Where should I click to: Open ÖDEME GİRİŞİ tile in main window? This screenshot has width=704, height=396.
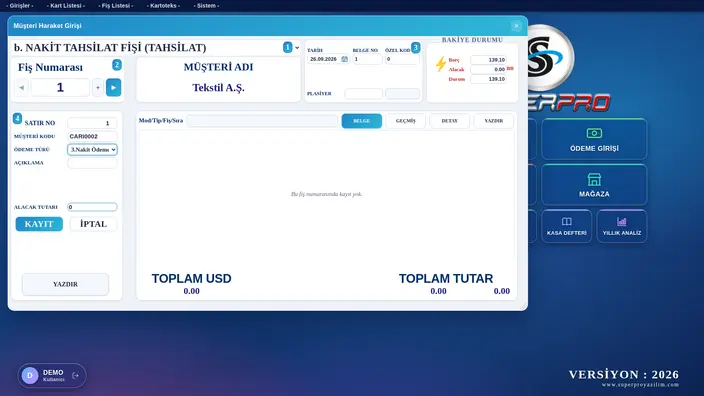[x=594, y=139]
